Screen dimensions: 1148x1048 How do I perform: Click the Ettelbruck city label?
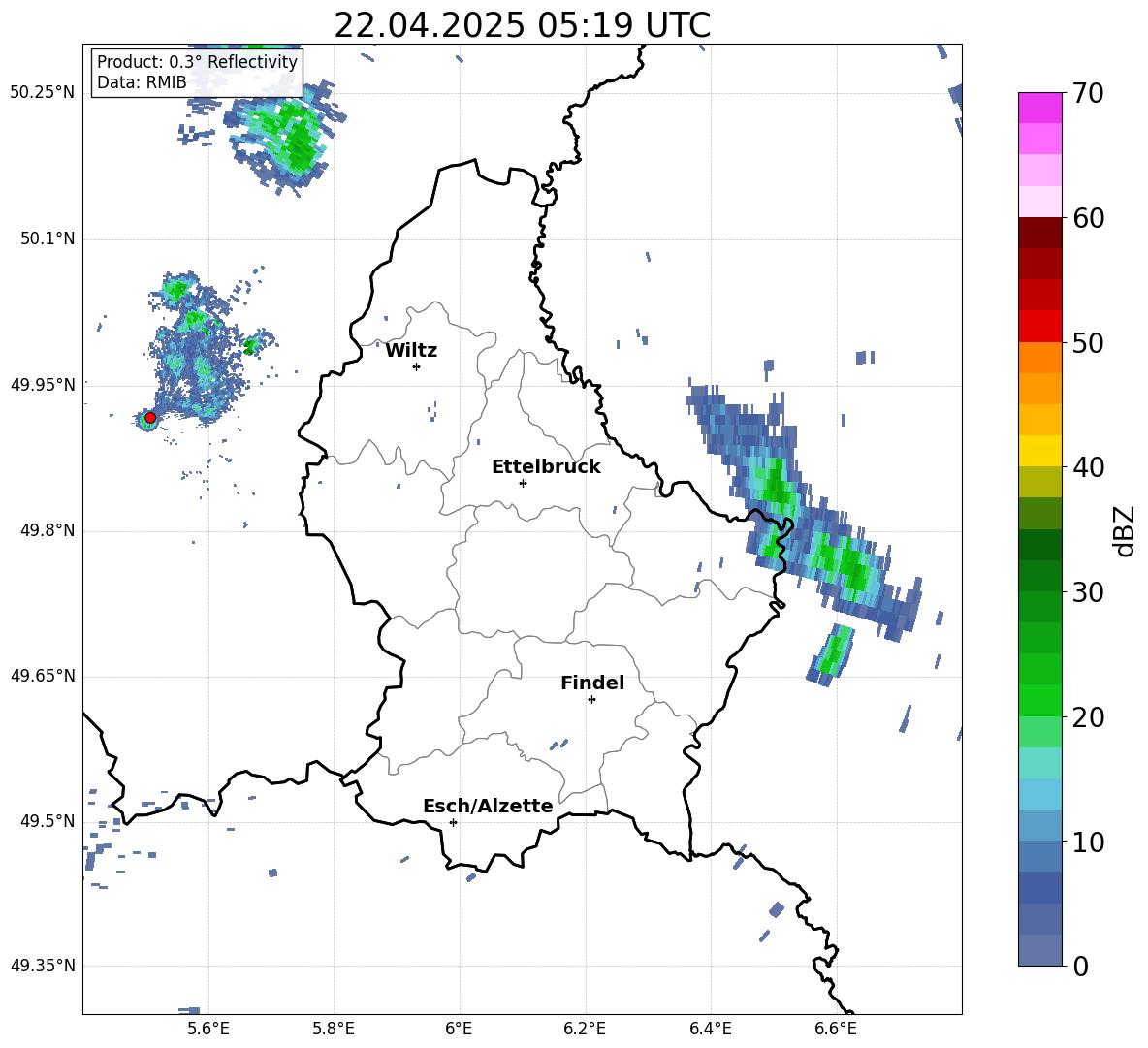(x=546, y=467)
